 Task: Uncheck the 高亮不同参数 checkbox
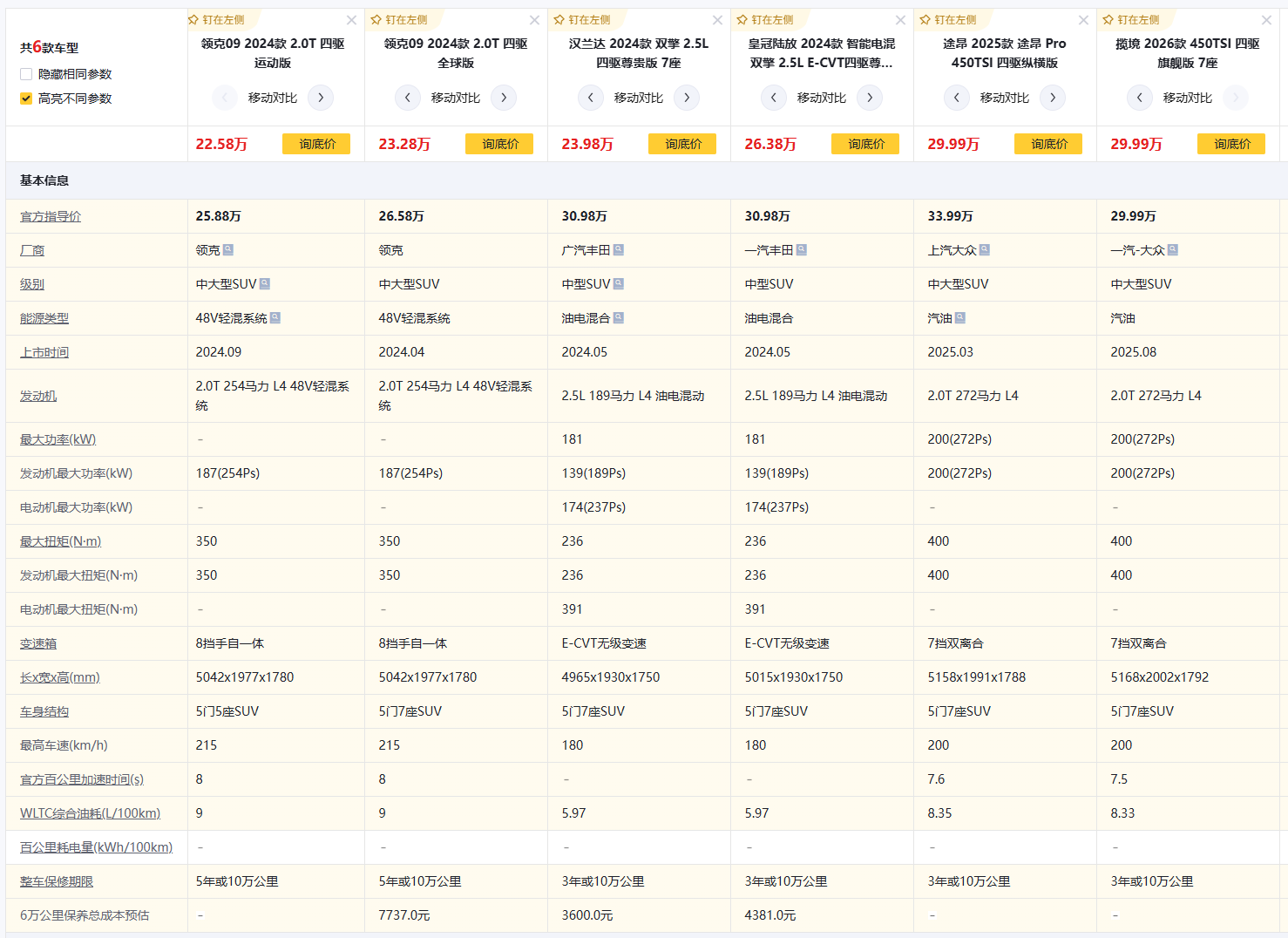[x=26, y=99]
